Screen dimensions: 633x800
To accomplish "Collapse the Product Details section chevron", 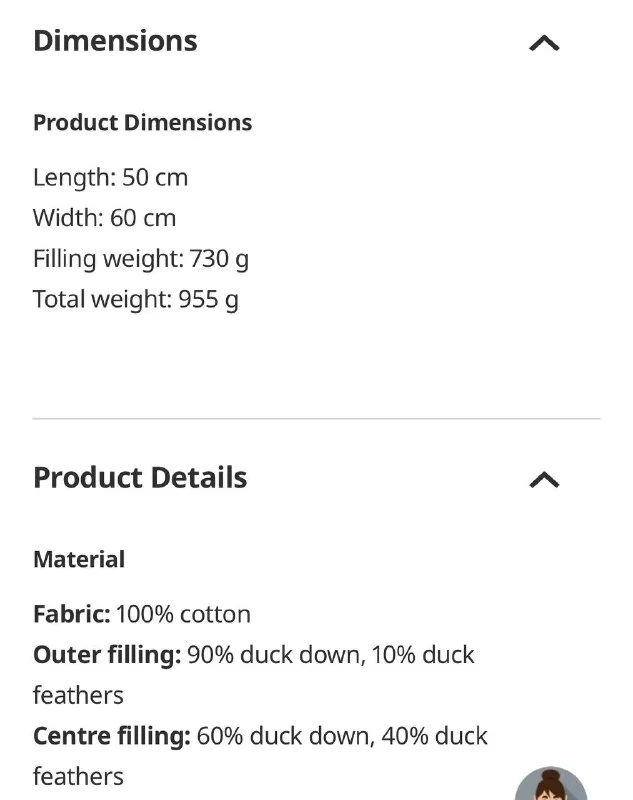I will pyautogui.click(x=544, y=480).
